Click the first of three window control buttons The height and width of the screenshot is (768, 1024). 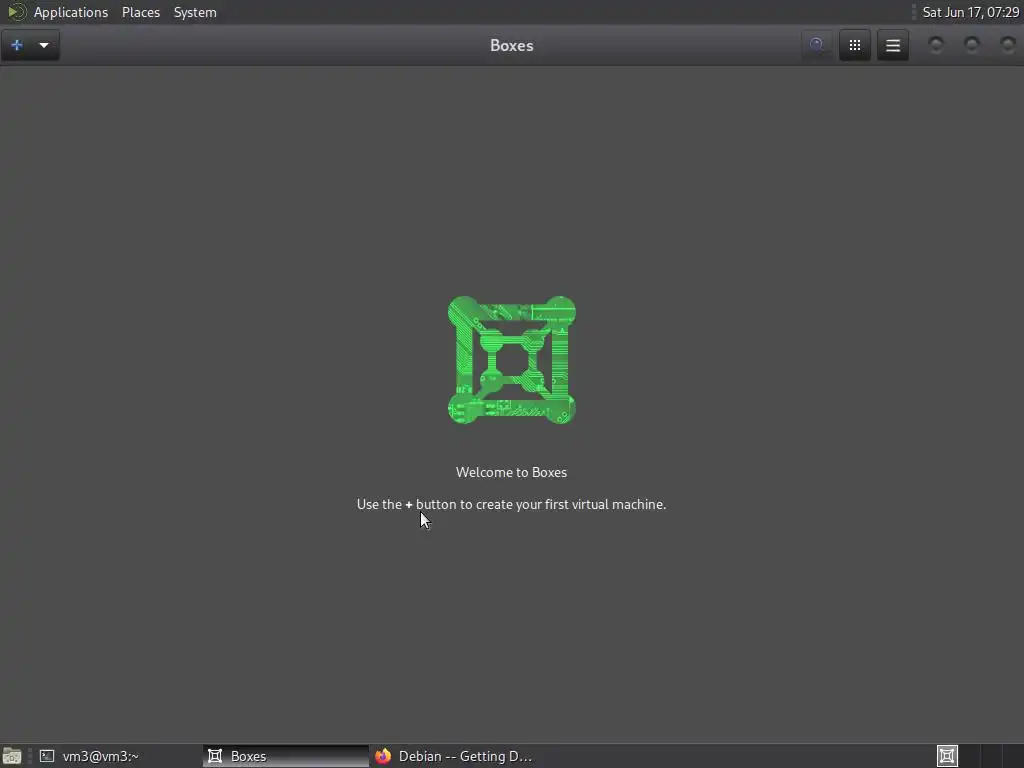point(936,44)
